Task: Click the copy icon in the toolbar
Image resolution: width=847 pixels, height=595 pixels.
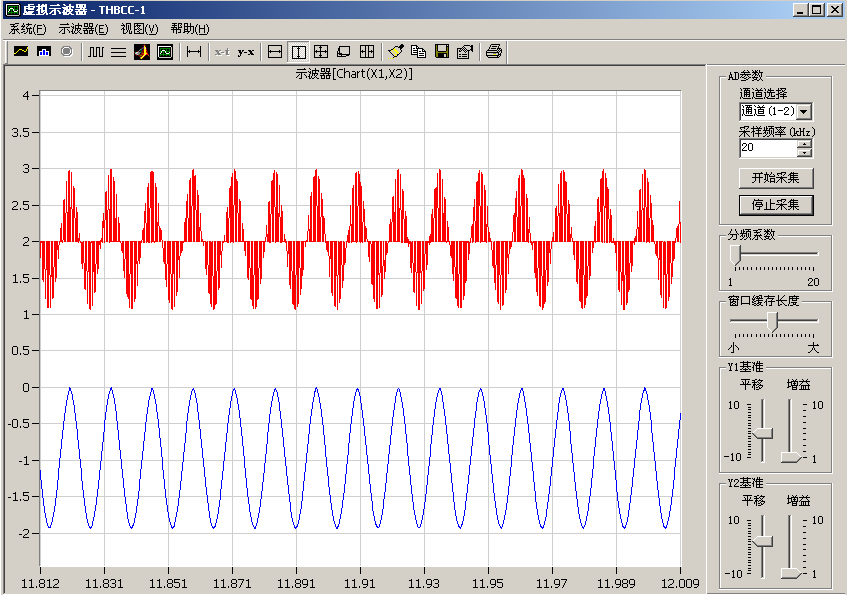Action: [418, 51]
